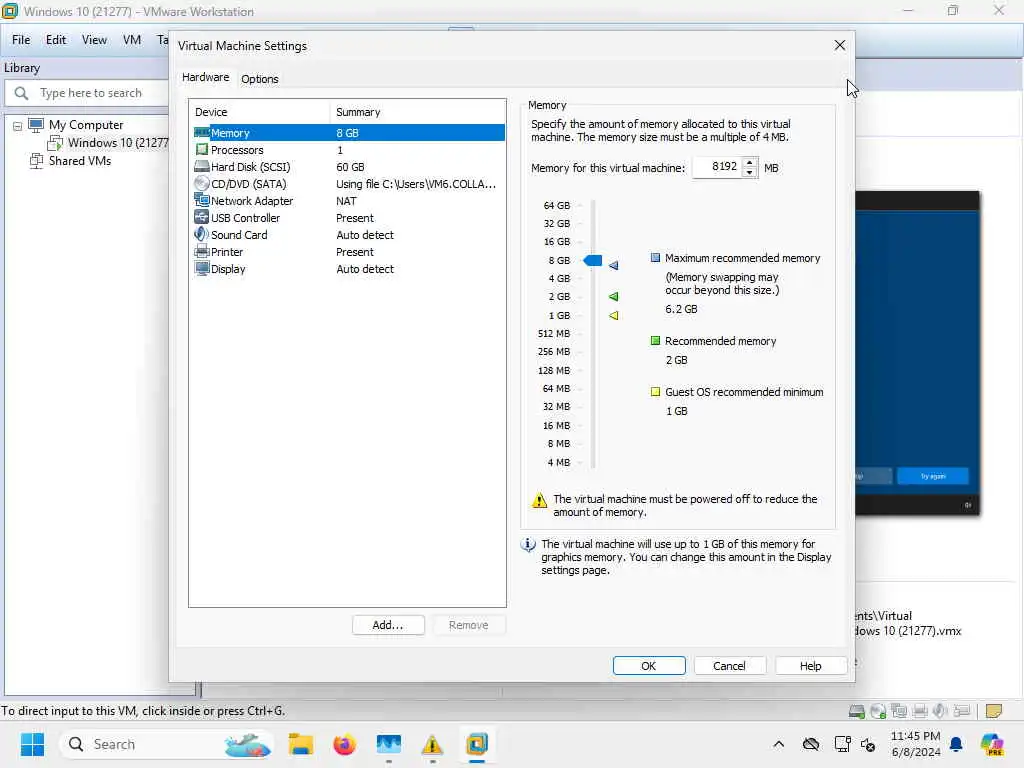
Task: Switch to the Options tab
Action: (x=260, y=79)
